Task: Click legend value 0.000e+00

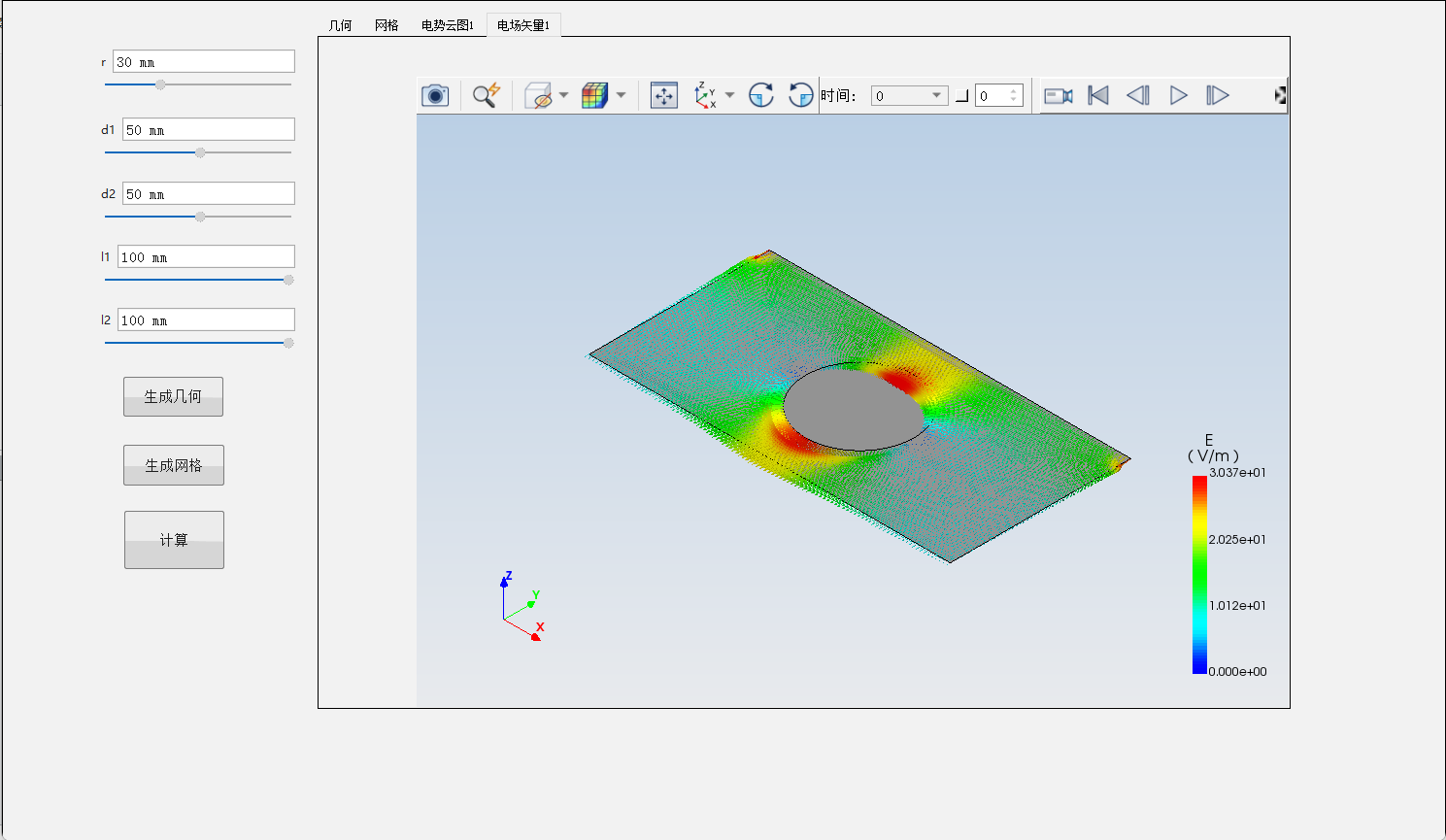Action: tap(1237, 671)
